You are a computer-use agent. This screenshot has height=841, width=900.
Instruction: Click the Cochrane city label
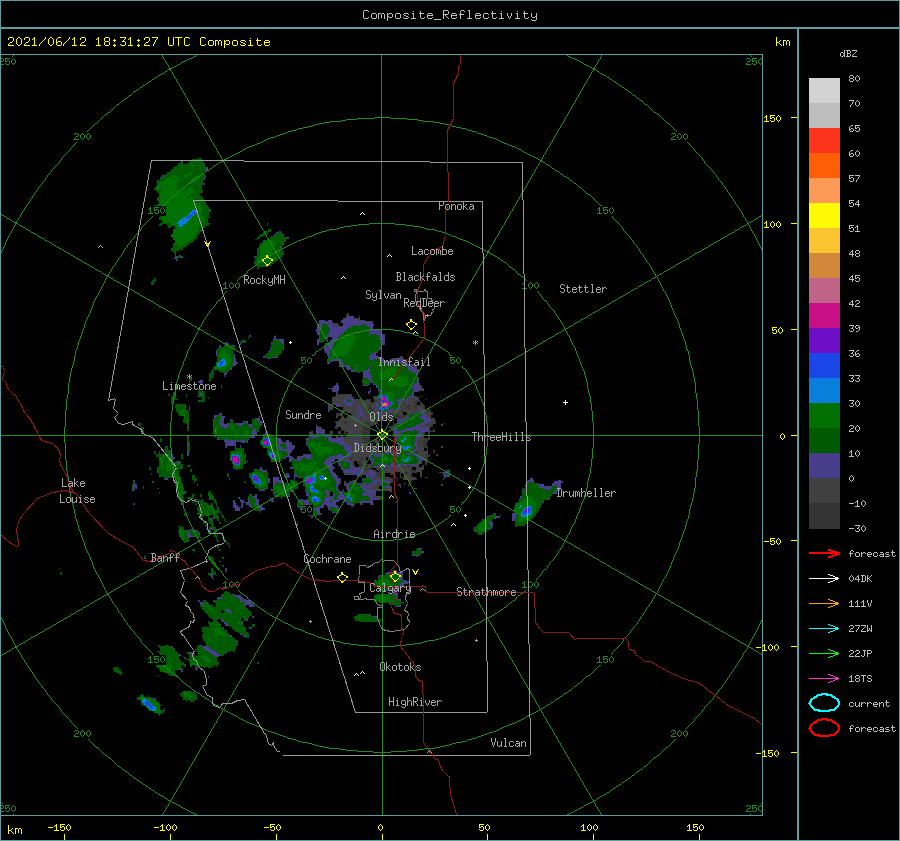[x=327, y=559]
